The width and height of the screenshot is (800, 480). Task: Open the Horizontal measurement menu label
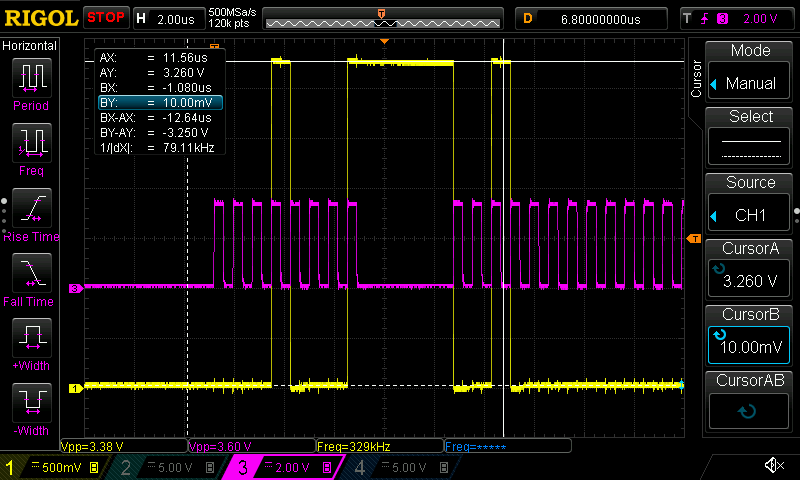click(x=30, y=46)
